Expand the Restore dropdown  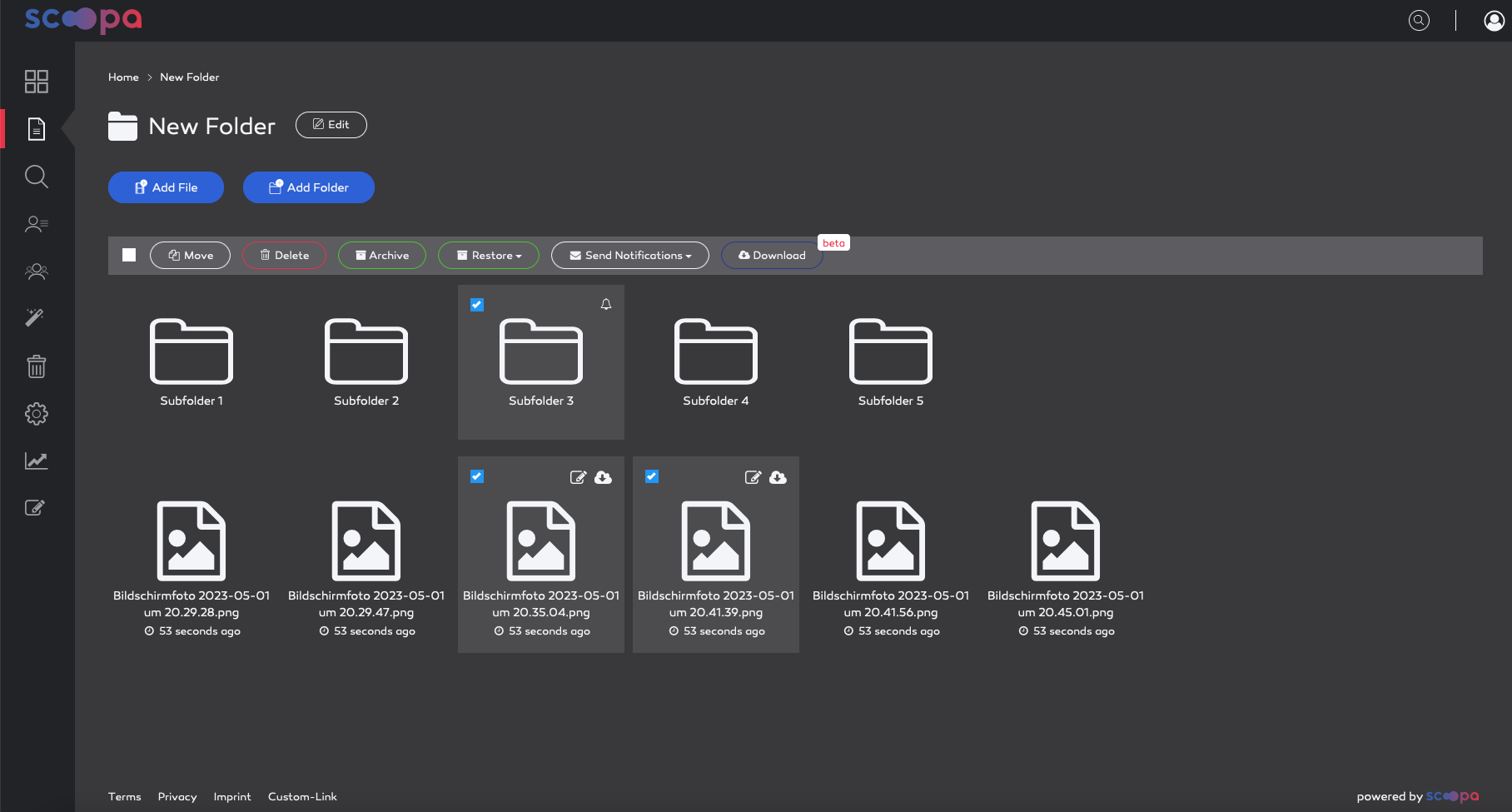coord(489,256)
